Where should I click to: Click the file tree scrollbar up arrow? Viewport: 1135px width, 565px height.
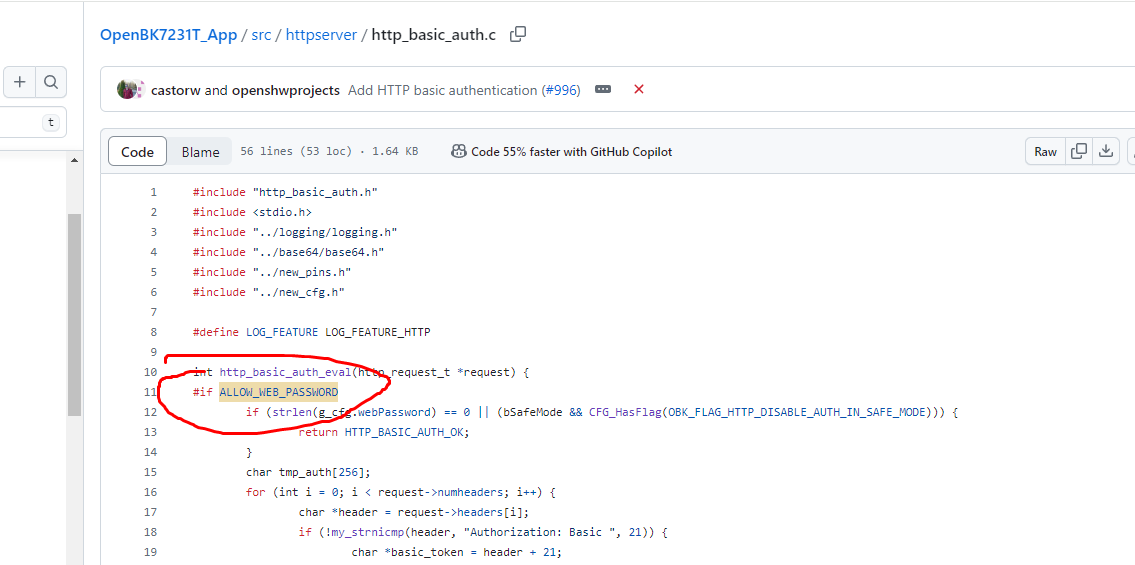pos(75,161)
